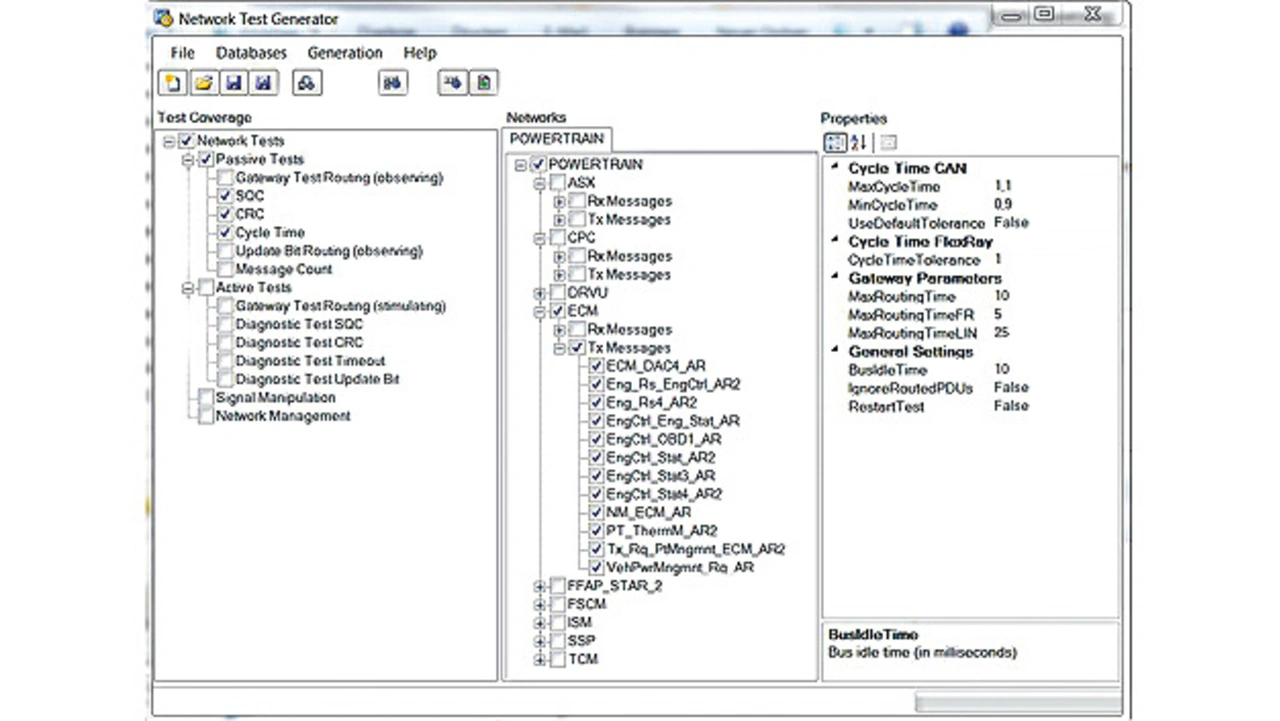Click the Open folder toolbar icon
Image resolution: width=1280 pixels, height=721 pixels.
click(x=203, y=83)
